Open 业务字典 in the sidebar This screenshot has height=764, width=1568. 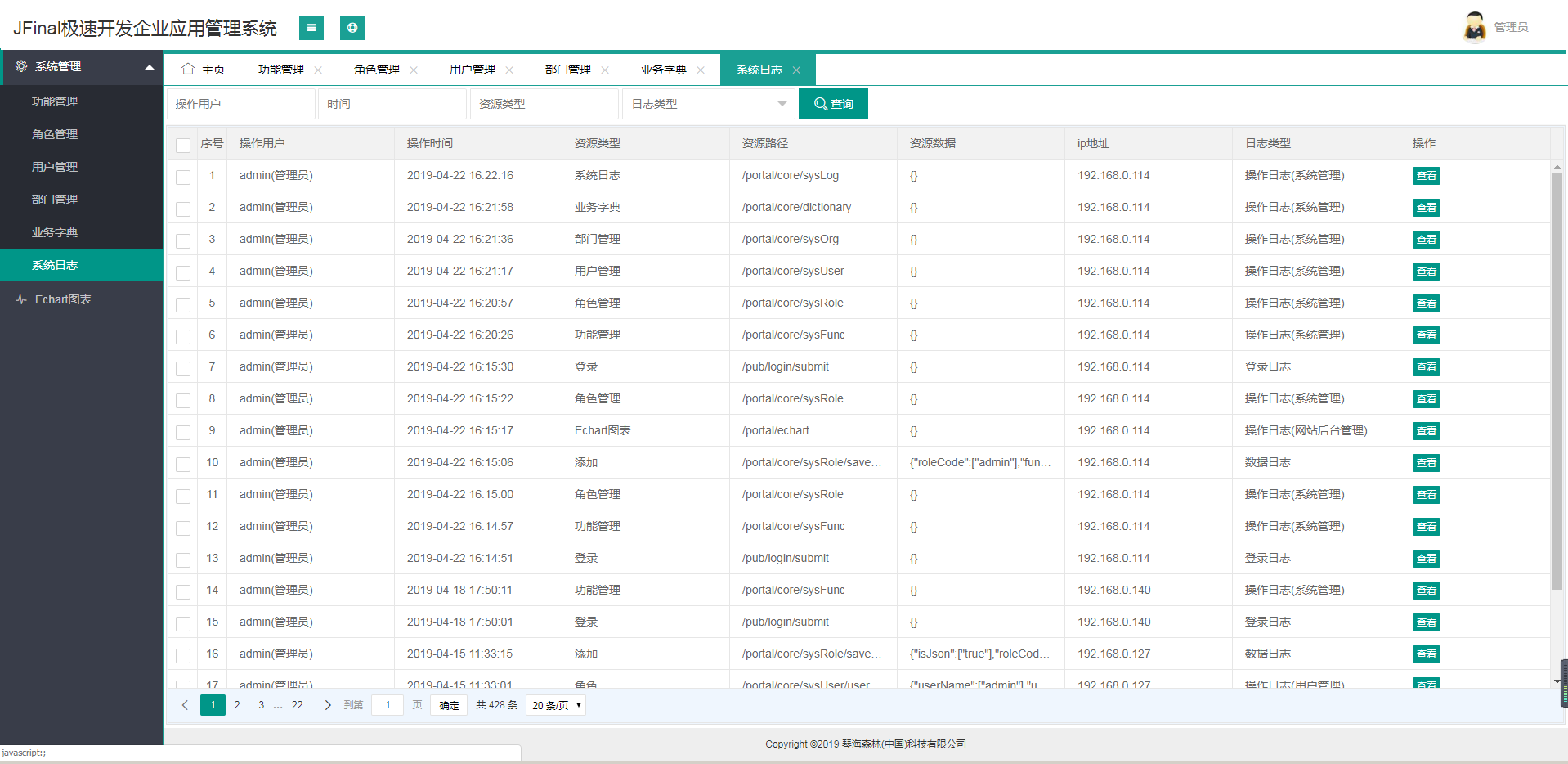point(82,232)
